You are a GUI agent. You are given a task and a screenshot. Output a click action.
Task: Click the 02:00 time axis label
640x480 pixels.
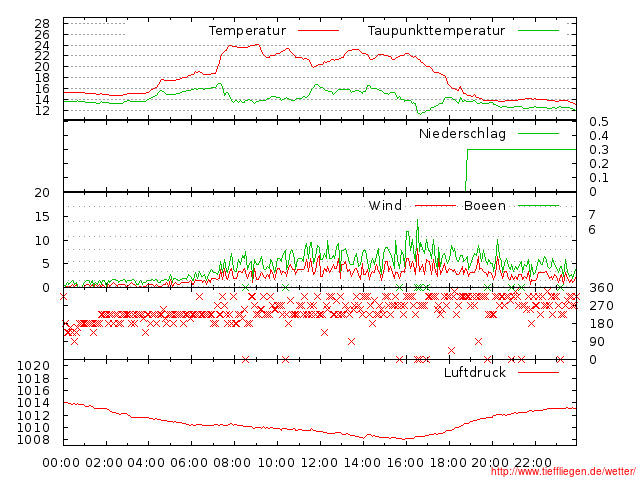point(104,463)
